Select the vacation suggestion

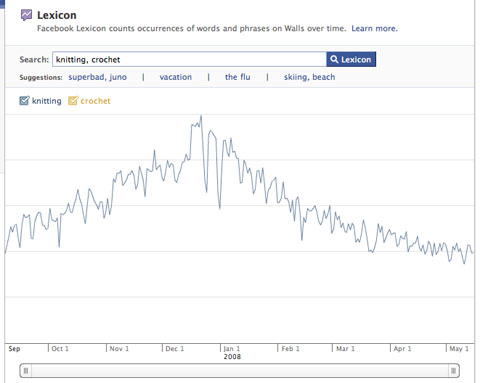[x=176, y=77]
